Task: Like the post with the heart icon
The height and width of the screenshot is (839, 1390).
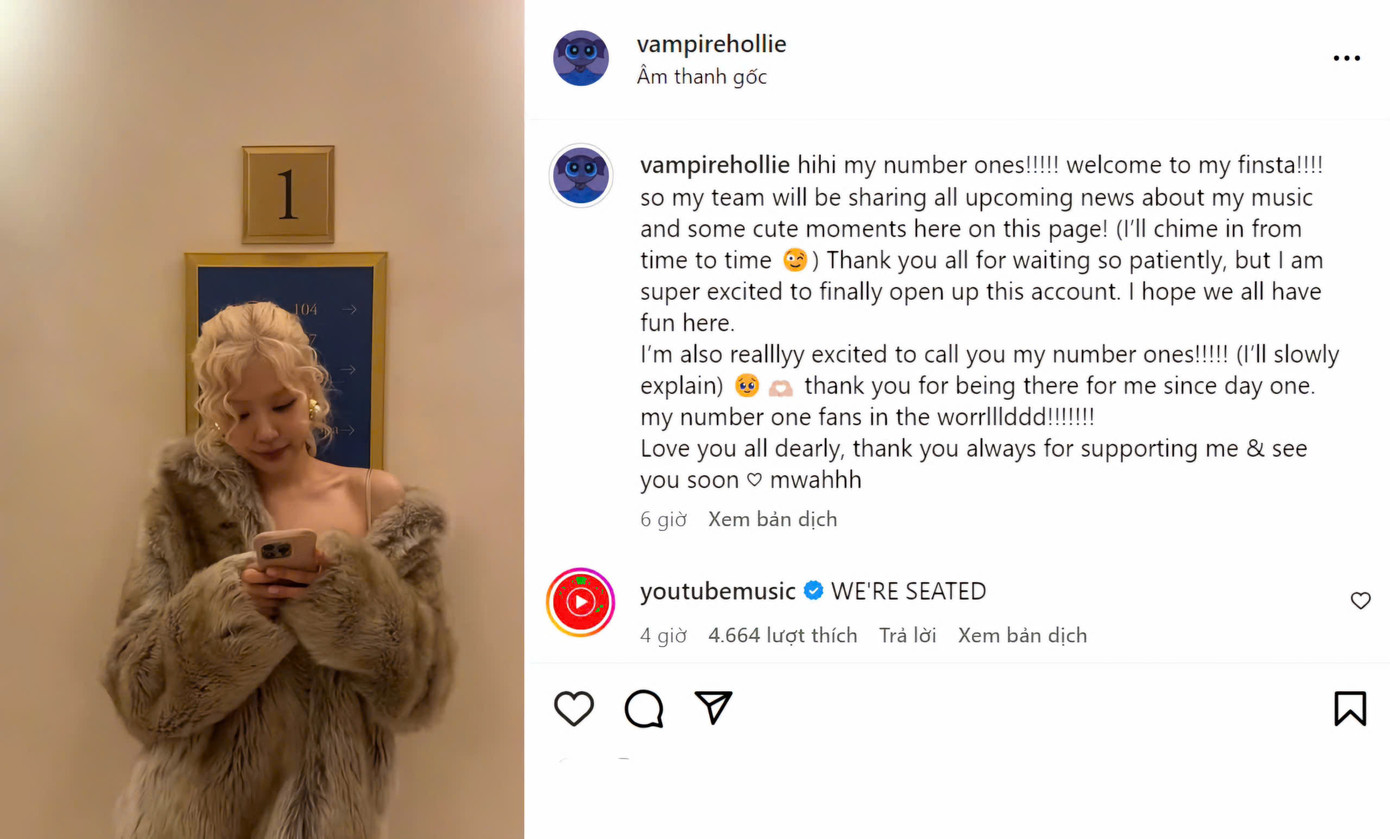Action: 574,708
